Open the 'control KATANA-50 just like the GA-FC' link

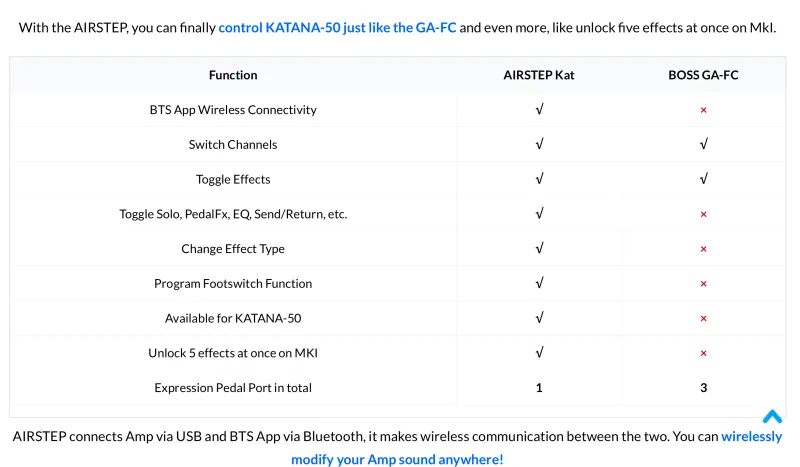pyautogui.click(x=337, y=28)
